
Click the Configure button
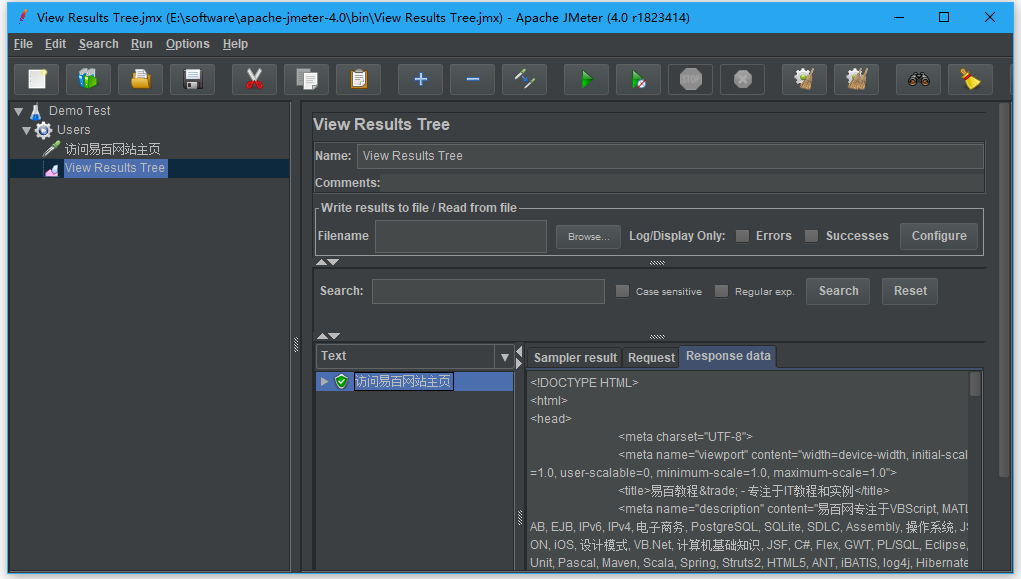(x=939, y=236)
